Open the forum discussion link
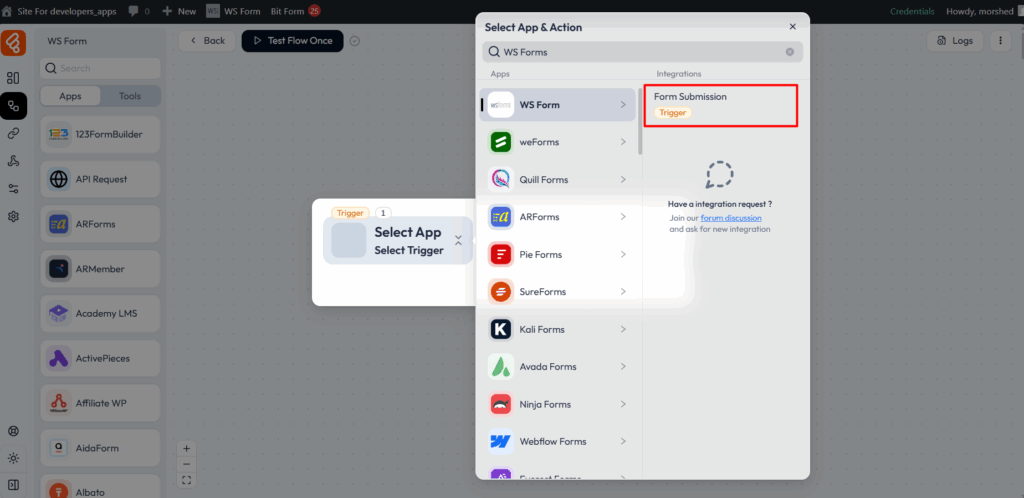Viewport: 1024px width, 498px height. 731,217
